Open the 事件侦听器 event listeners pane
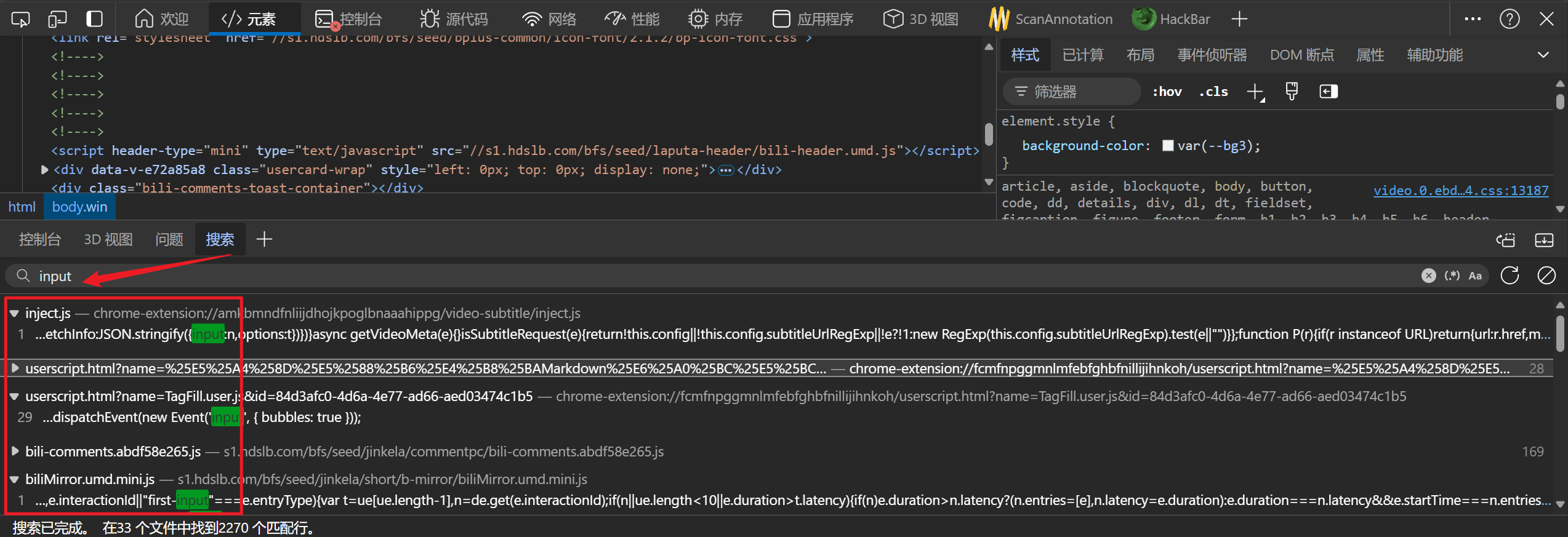Viewport: 1568px width, 537px height. 1212,55
